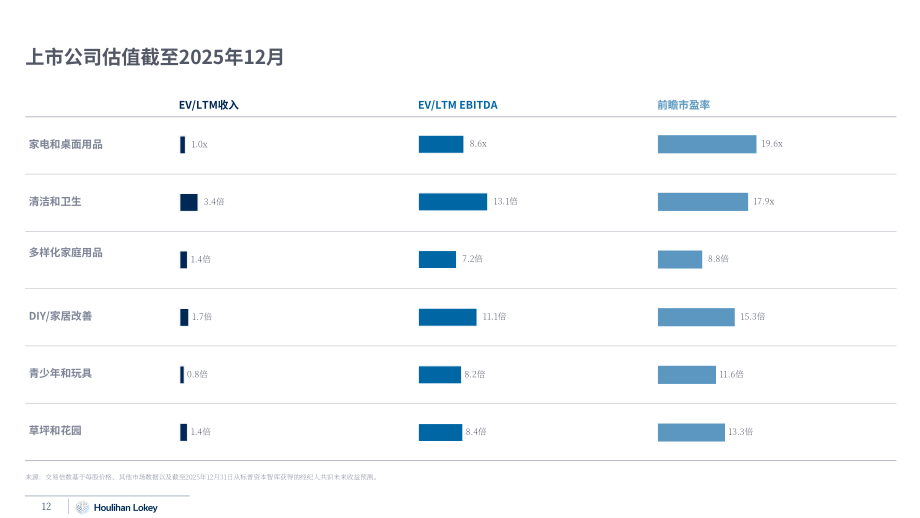
Task: Select the 青少年和玩具 row label
Action: point(60,374)
